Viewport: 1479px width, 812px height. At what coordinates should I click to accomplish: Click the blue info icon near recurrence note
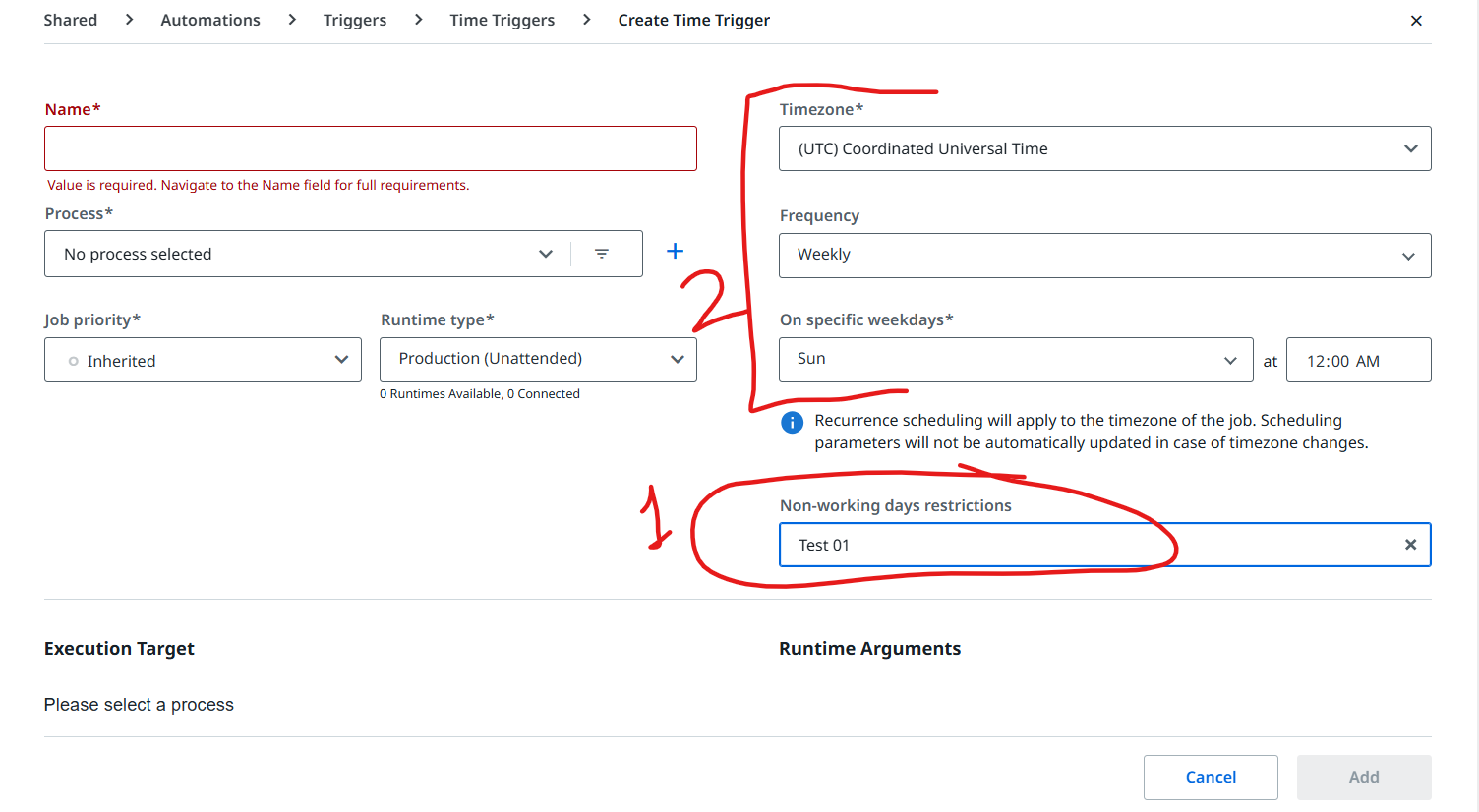pos(792,423)
